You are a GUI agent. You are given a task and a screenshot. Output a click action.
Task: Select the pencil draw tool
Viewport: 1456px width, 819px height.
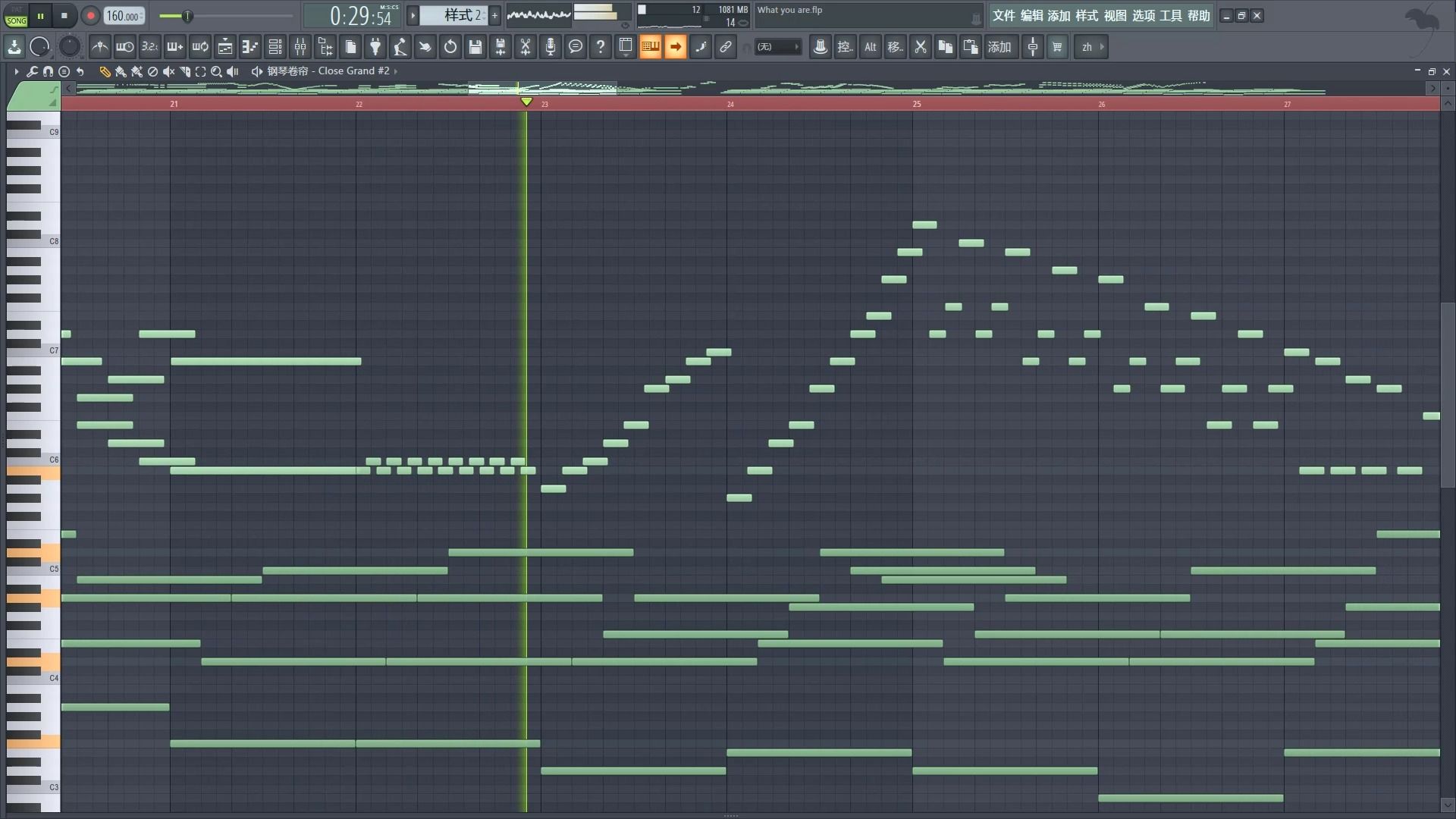click(105, 71)
